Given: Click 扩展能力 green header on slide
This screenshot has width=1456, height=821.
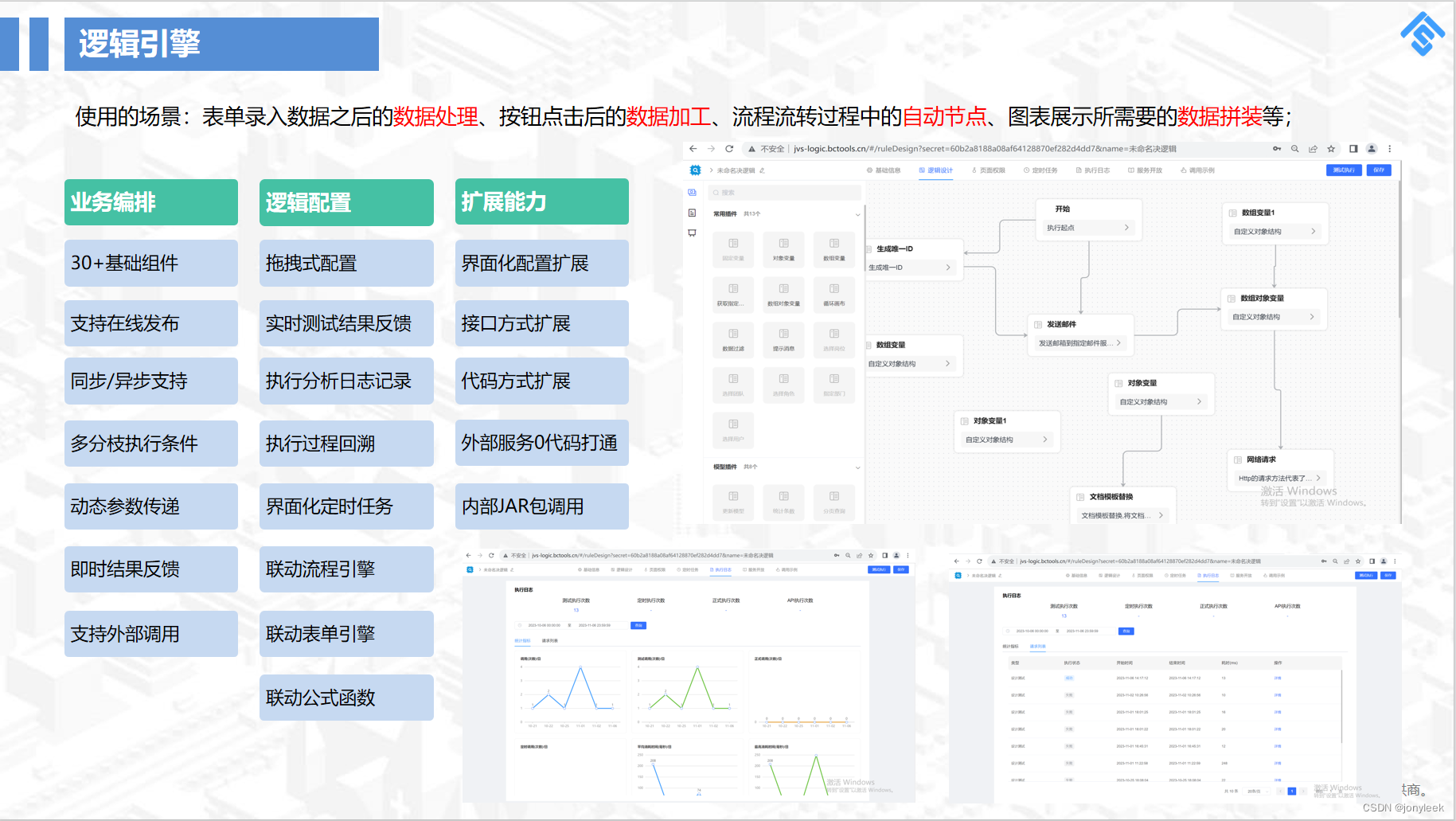Looking at the screenshot, I should click(542, 202).
